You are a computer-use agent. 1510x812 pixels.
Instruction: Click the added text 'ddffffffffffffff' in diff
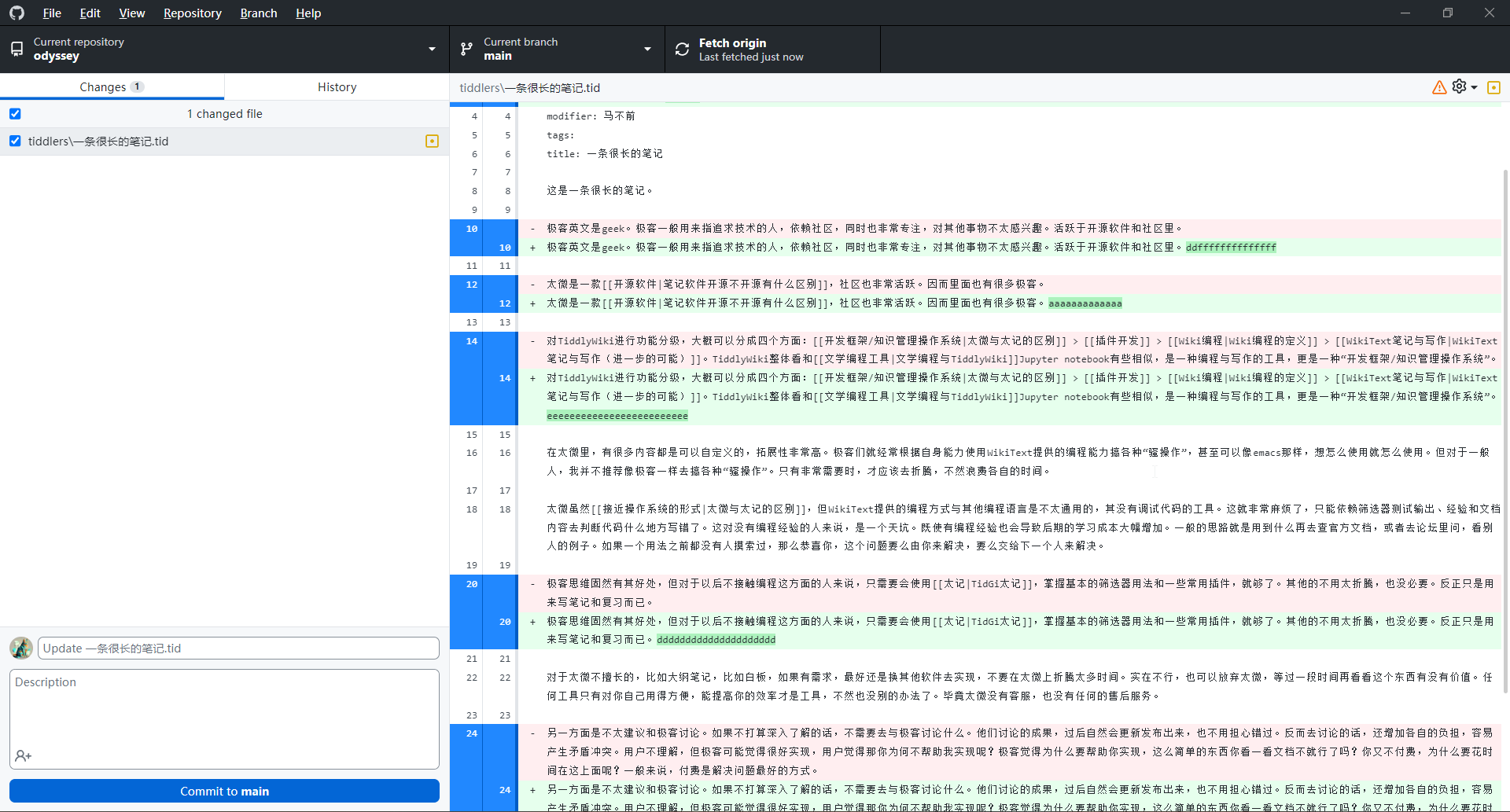(1231, 248)
